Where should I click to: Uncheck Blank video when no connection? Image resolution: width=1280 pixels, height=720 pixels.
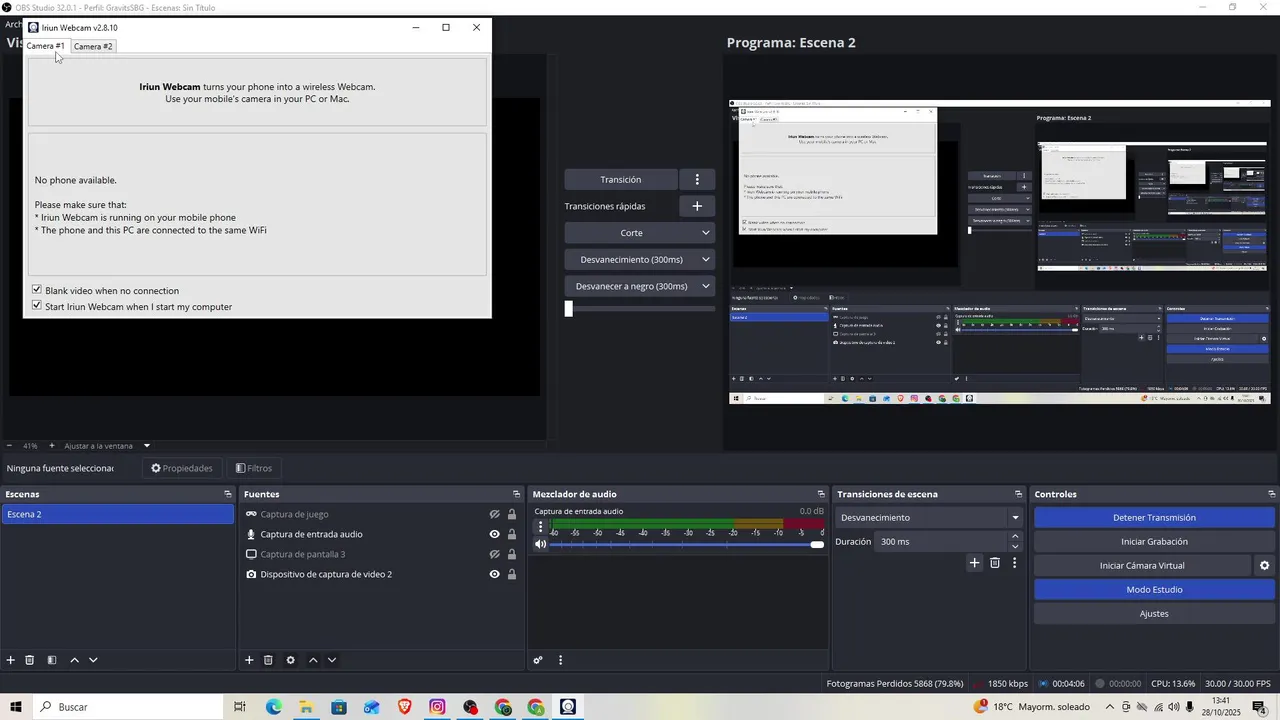[x=37, y=290]
